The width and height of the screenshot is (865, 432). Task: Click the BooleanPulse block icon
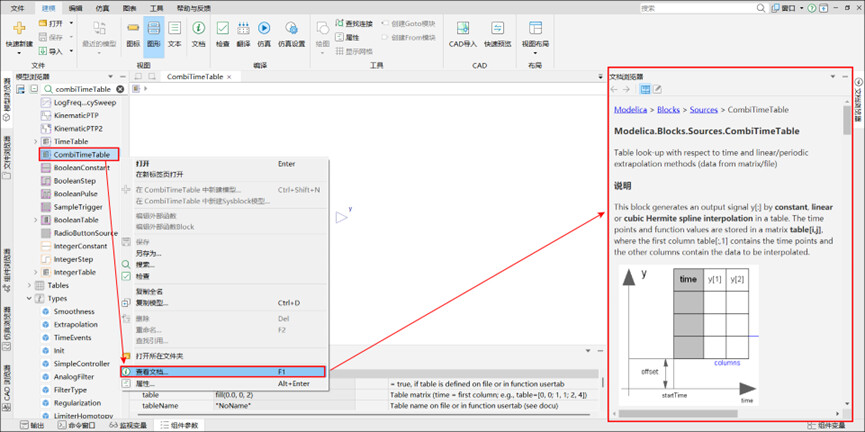tap(46, 194)
